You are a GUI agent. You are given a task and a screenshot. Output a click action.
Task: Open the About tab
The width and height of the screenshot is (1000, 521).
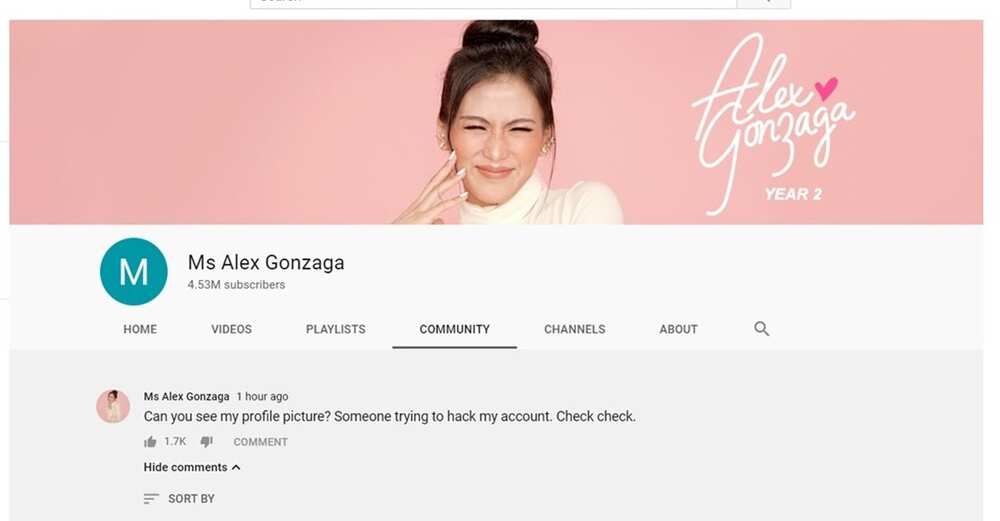point(679,329)
